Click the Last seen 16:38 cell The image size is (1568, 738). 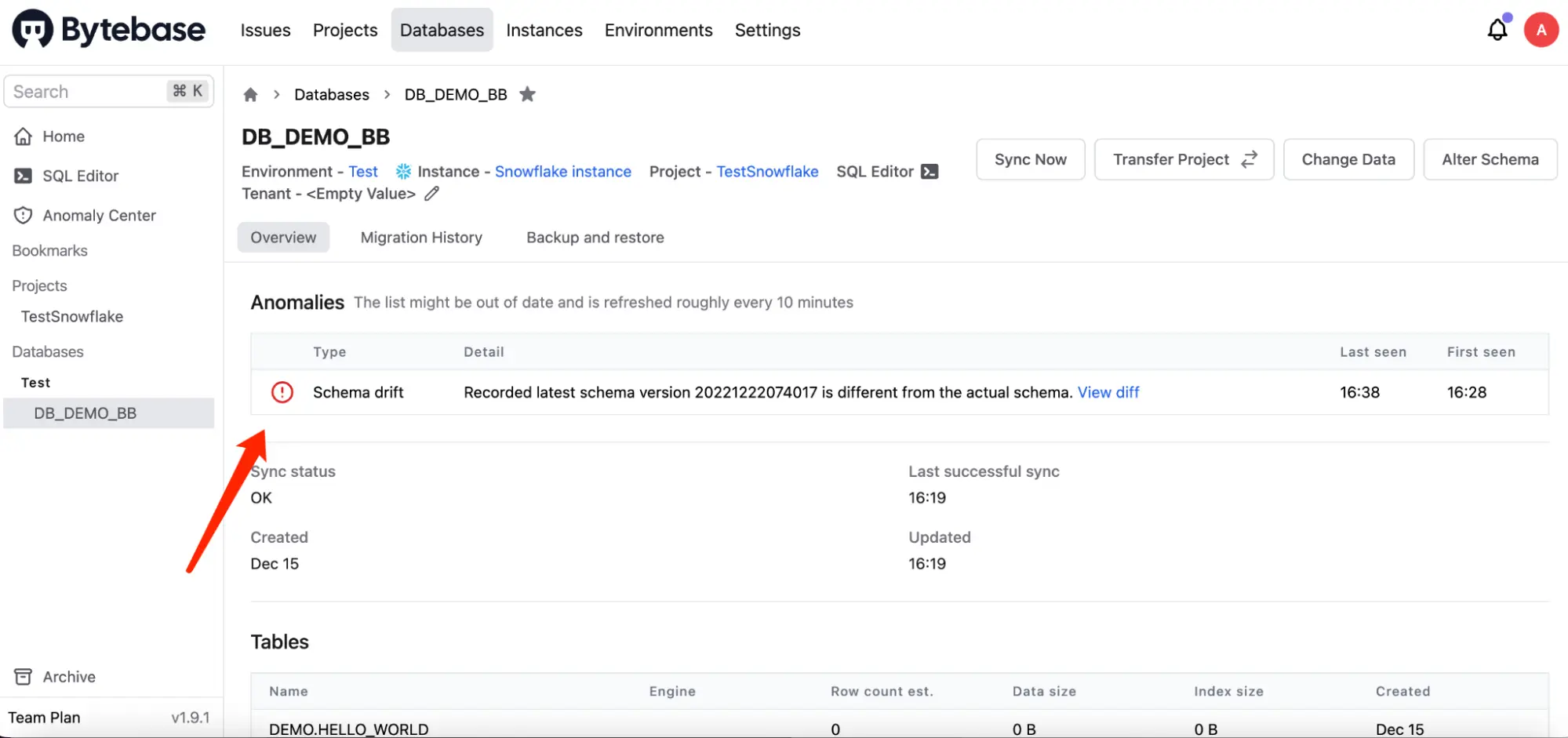pos(1359,392)
